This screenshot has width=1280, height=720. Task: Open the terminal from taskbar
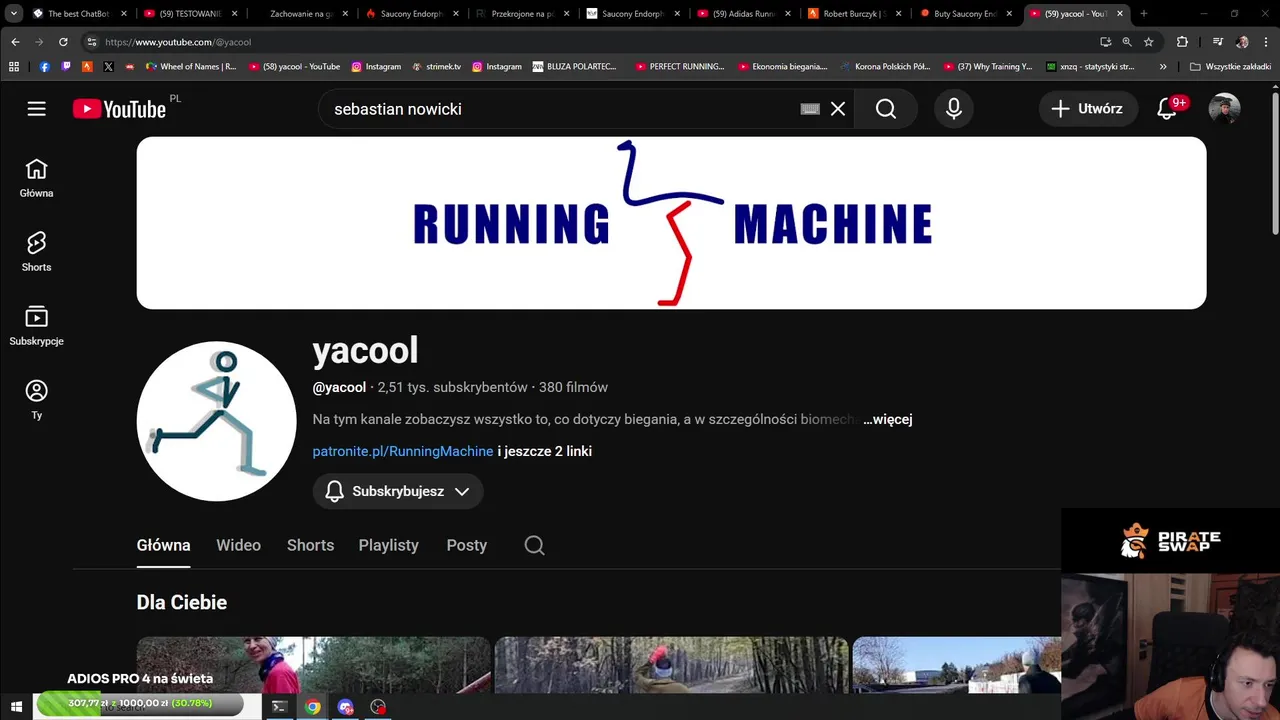[x=280, y=707]
